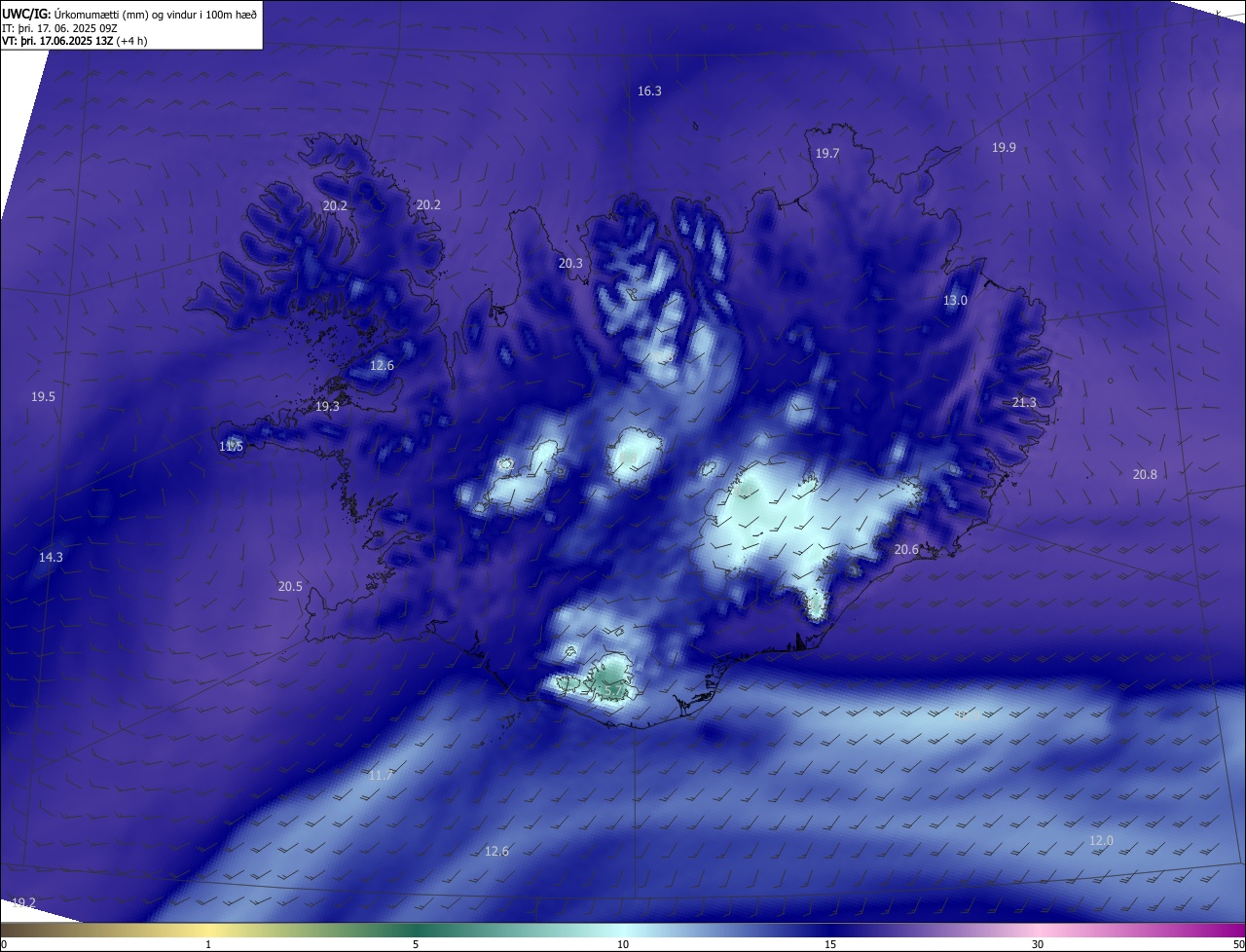Click the 19.2 value in the bottom-left corner
The image size is (1246, 952).
[x=23, y=902]
